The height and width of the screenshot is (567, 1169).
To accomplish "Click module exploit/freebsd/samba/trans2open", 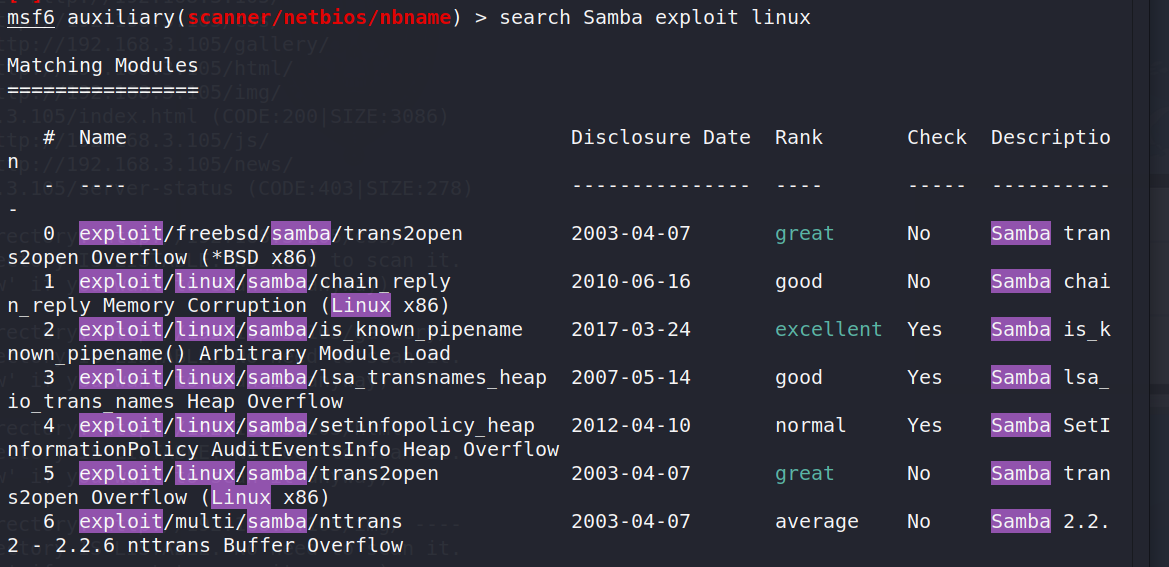I will point(271,233).
